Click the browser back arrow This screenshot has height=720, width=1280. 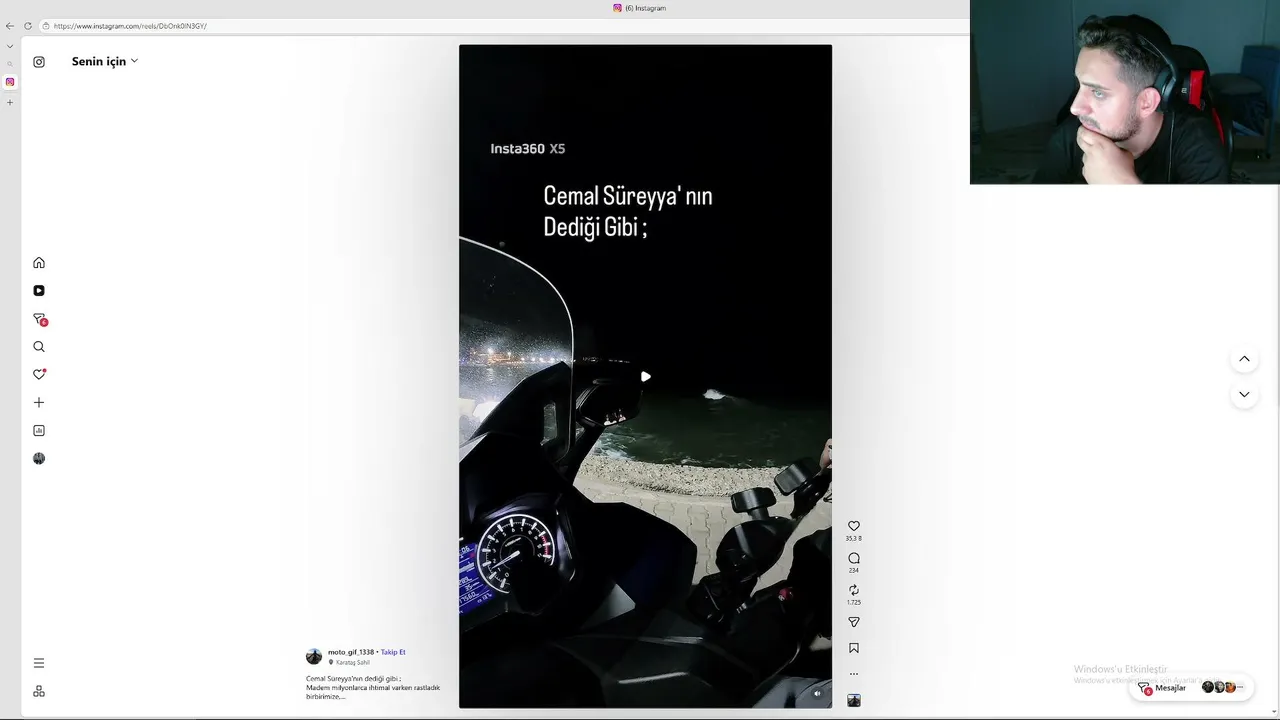[10, 26]
